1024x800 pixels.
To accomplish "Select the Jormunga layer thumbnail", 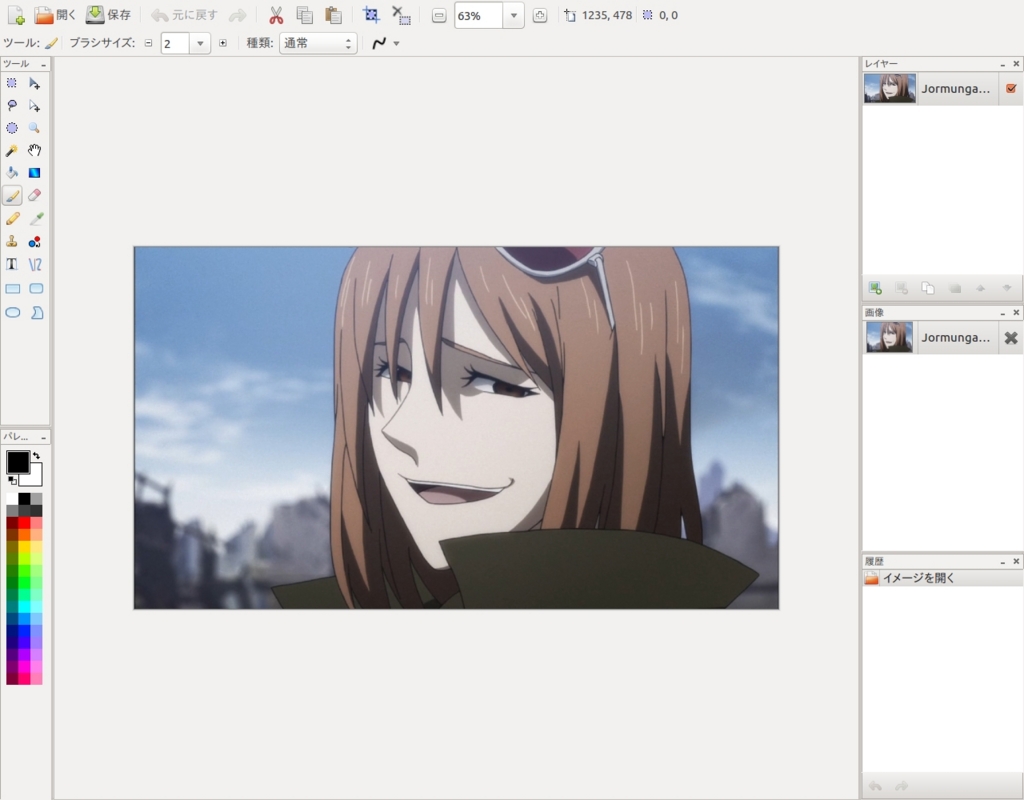I will 889,88.
